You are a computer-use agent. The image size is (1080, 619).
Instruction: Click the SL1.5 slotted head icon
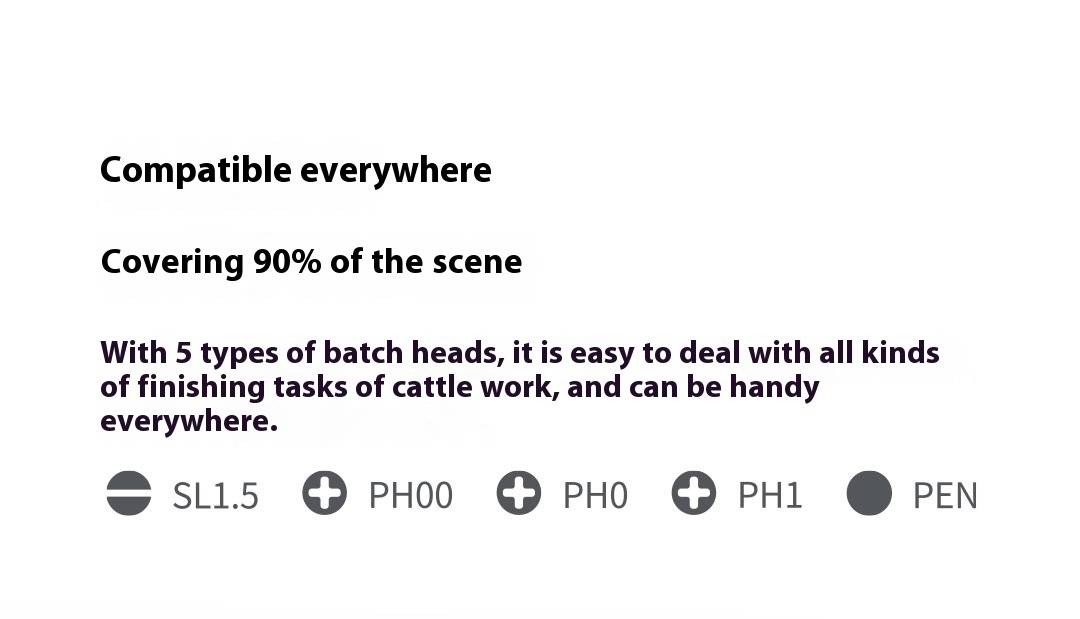tap(129, 493)
